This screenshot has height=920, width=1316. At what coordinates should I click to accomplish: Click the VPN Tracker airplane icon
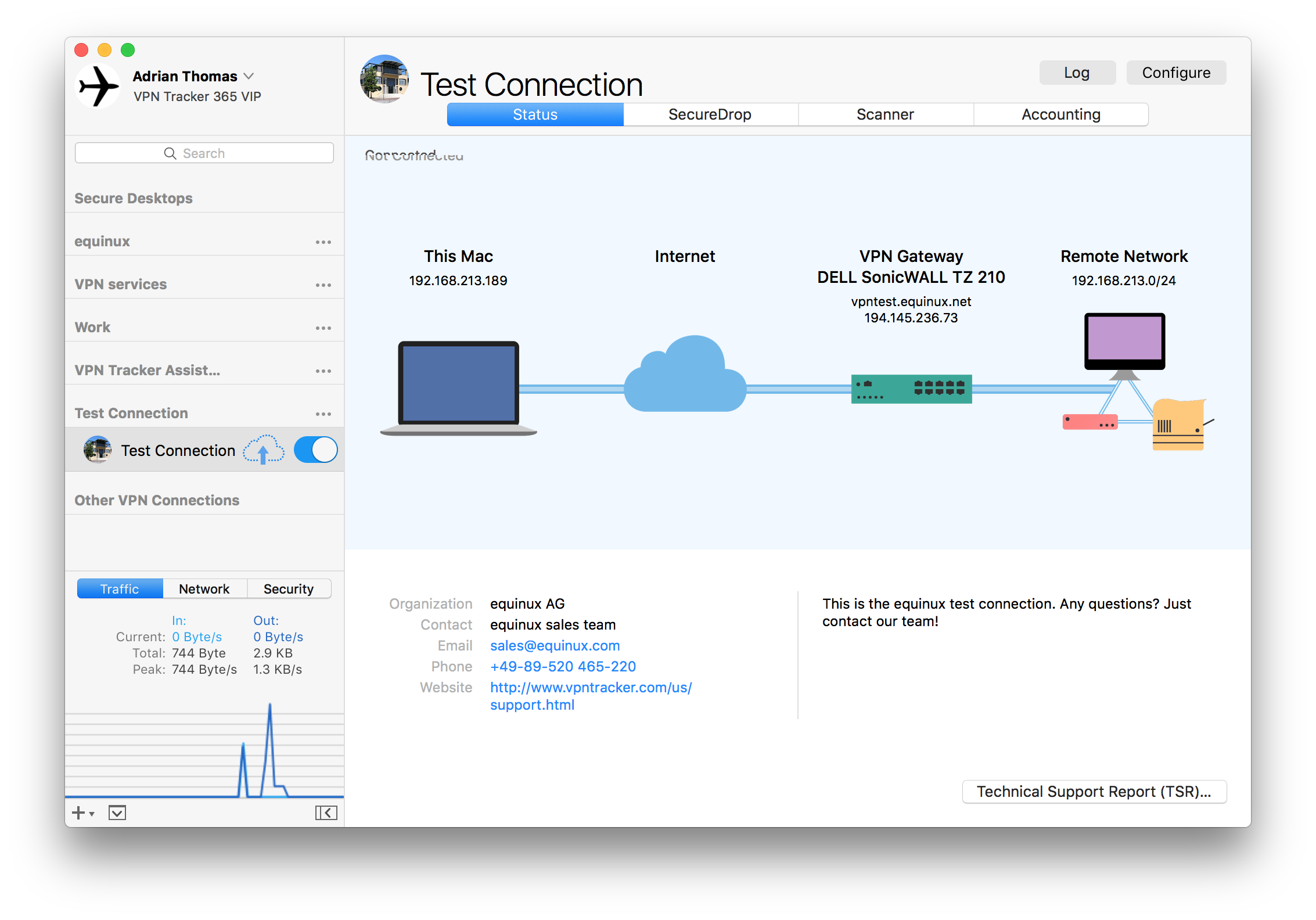pos(98,87)
